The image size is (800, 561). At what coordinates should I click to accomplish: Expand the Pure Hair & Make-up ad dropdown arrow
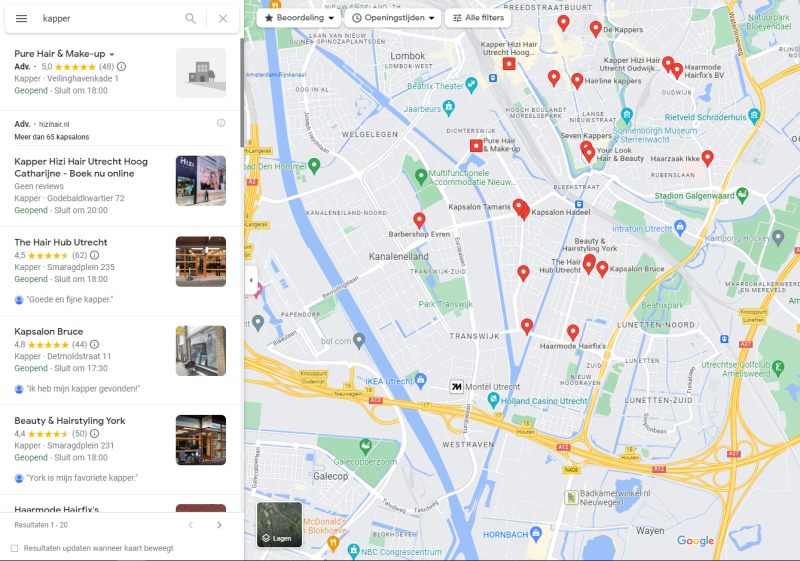coord(112,54)
